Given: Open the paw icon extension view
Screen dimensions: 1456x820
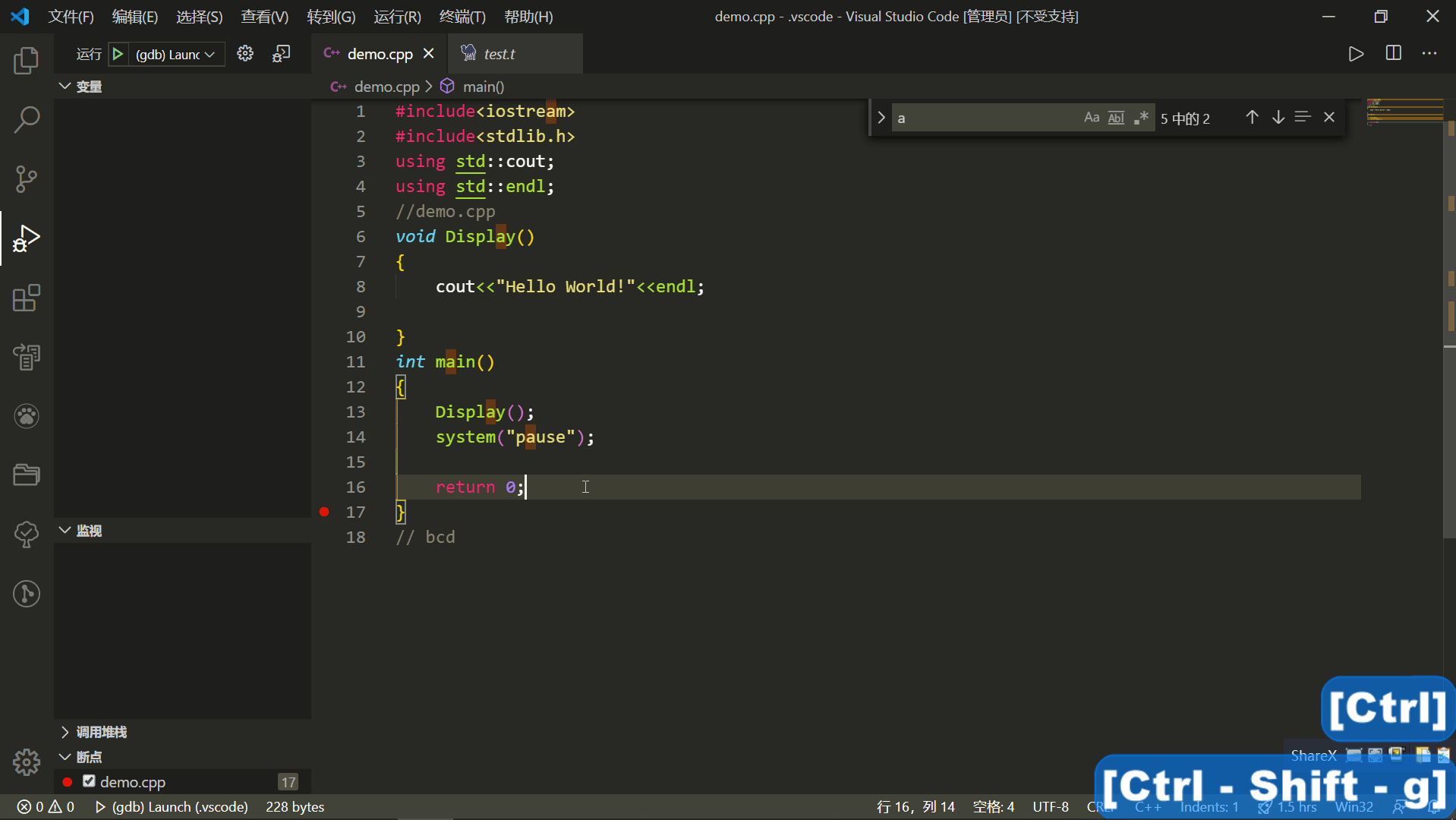Looking at the screenshot, I should pyautogui.click(x=27, y=416).
